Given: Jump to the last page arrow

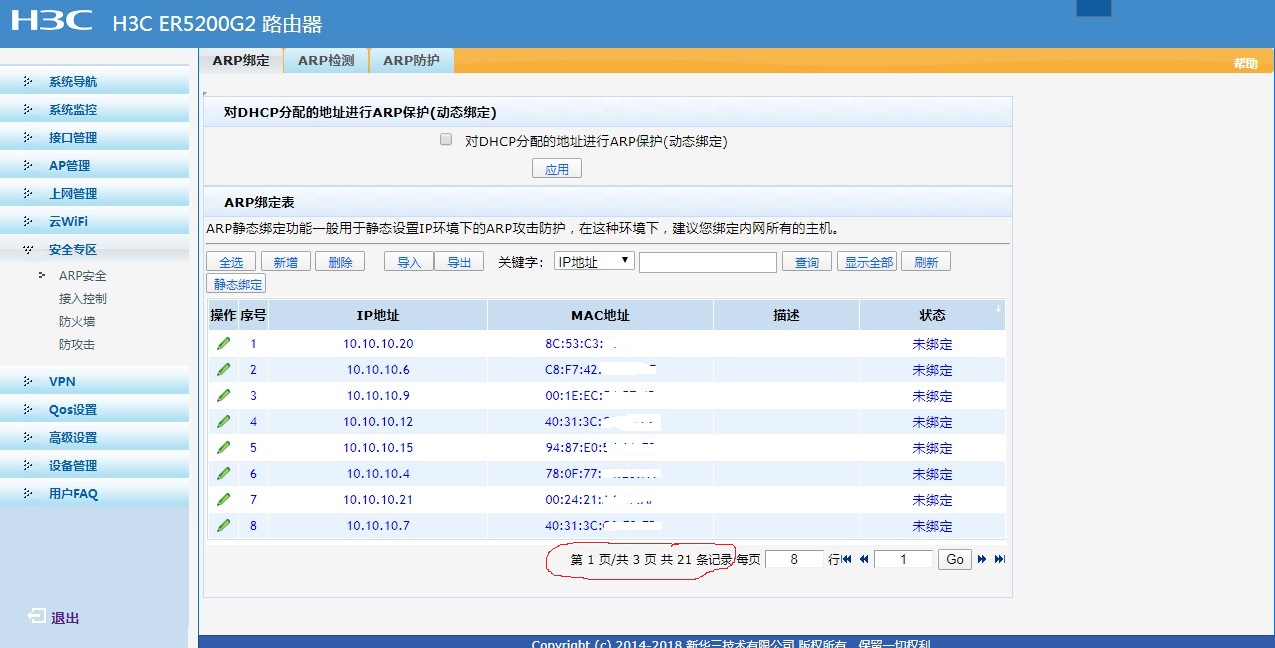Looking at the screenshot, I should click(x=999, y=559).
